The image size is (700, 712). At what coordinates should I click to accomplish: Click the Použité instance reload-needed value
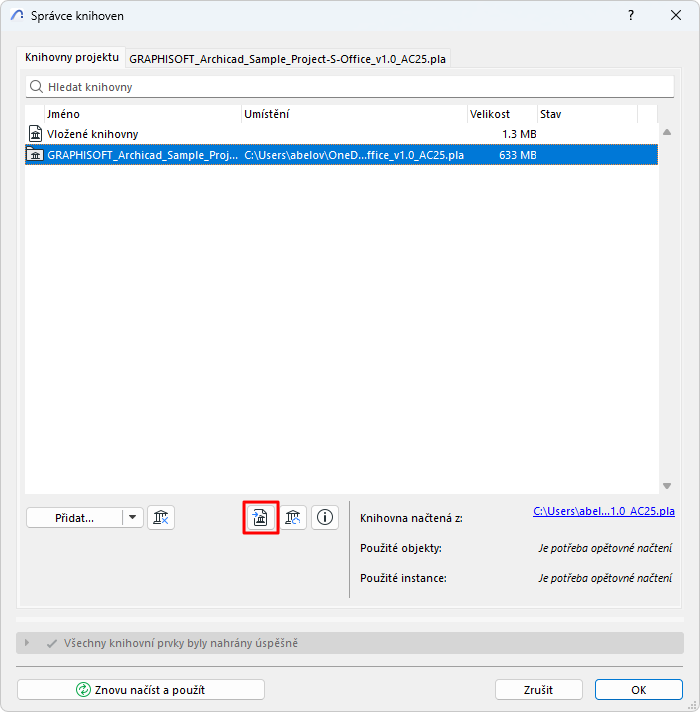tap(605, 578)
